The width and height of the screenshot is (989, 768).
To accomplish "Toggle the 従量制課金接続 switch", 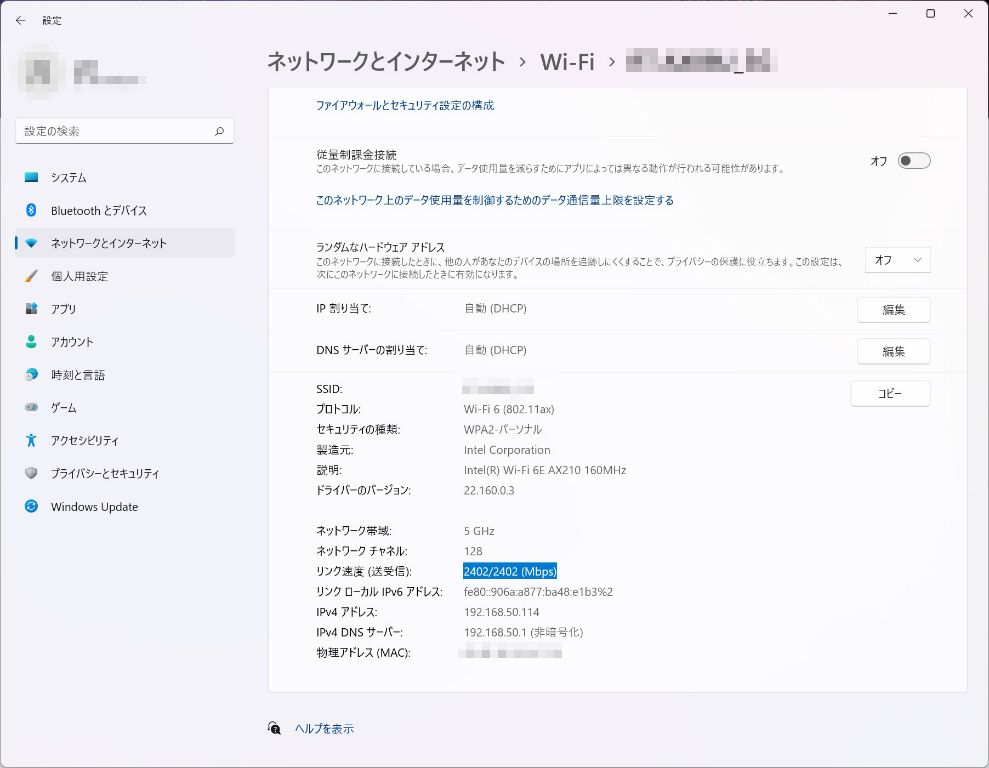I will pos(914,161).
